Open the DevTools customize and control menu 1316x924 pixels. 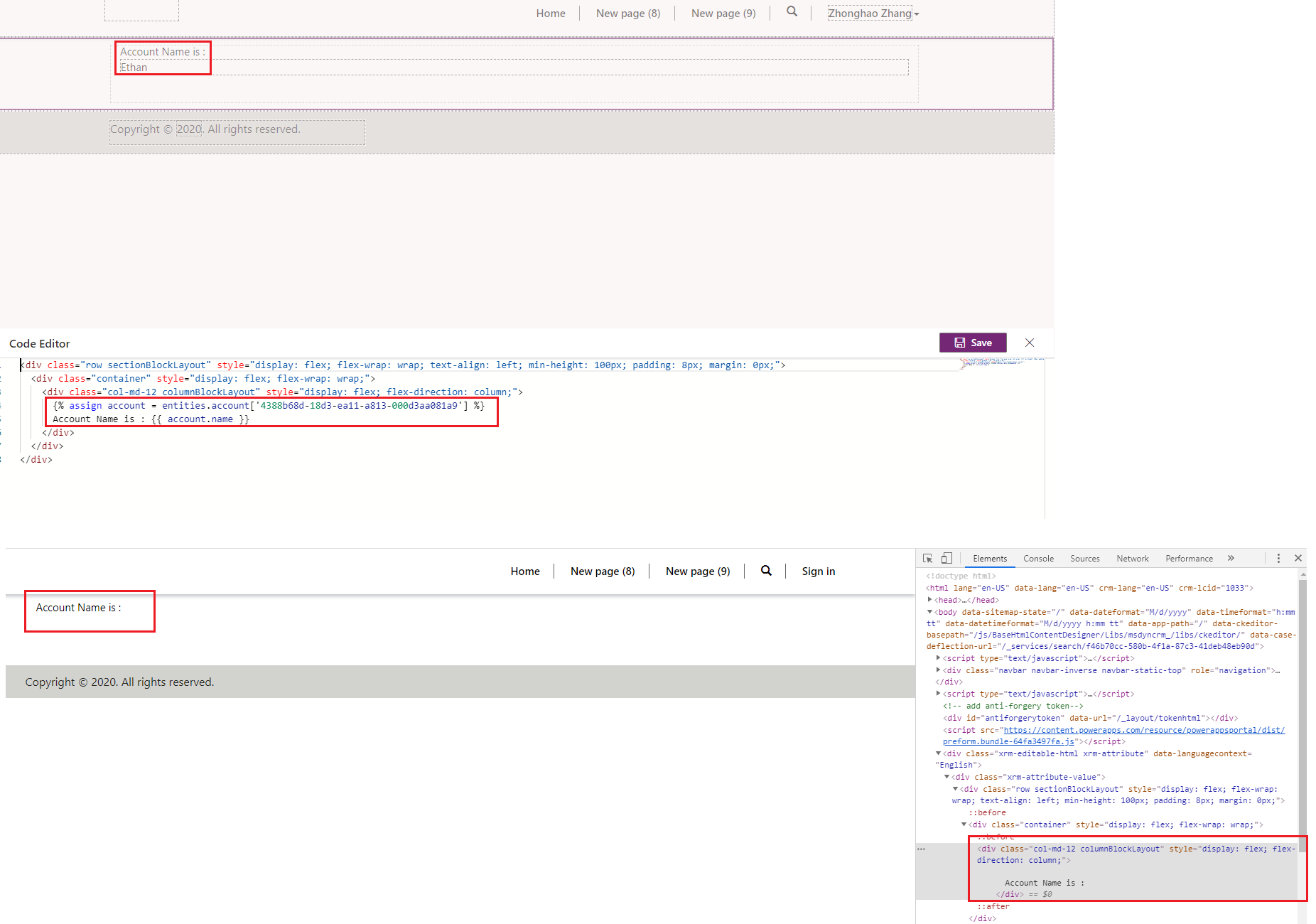point(1278,558)
